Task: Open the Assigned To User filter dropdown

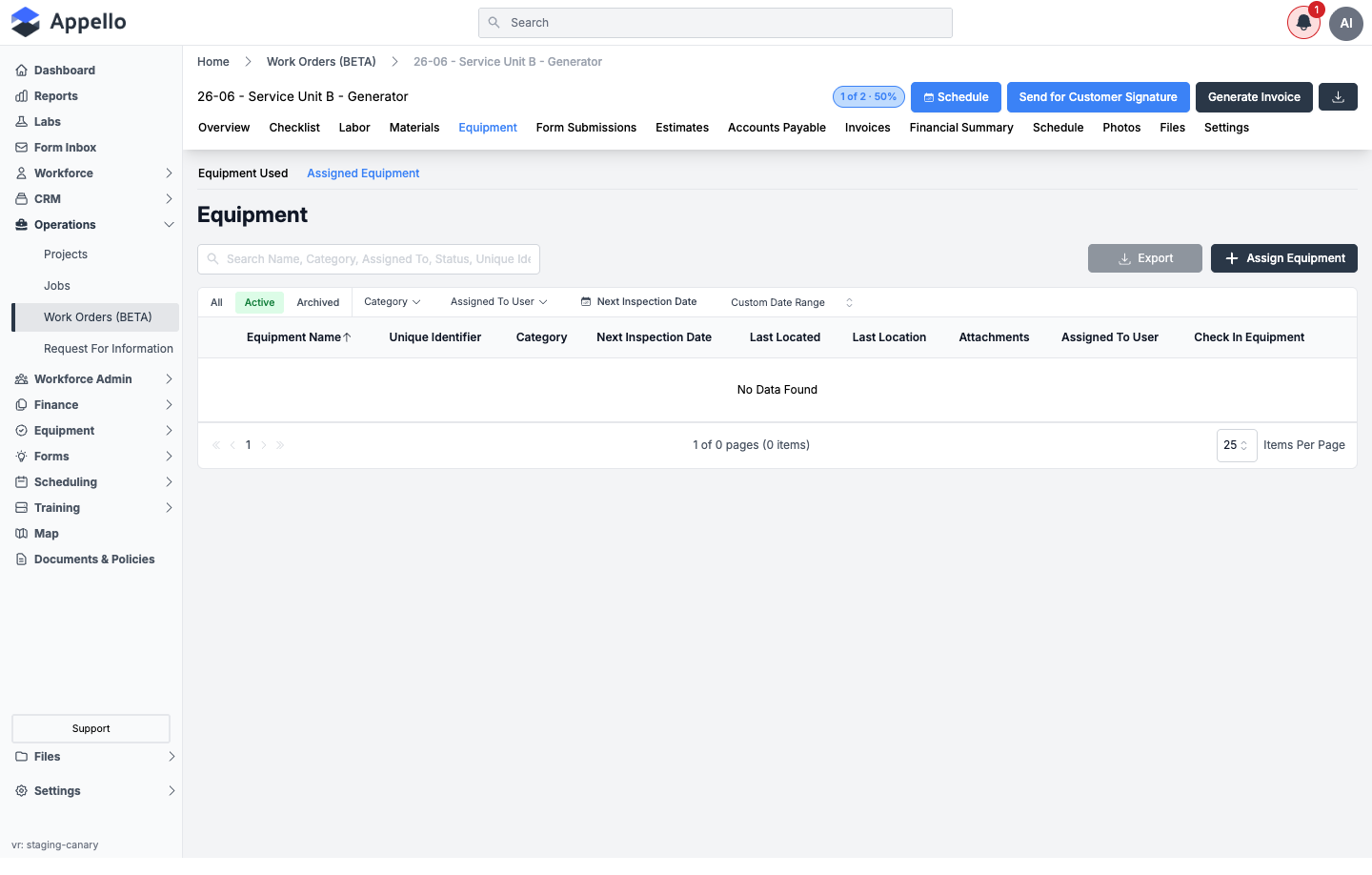Action: pos(499,302)
